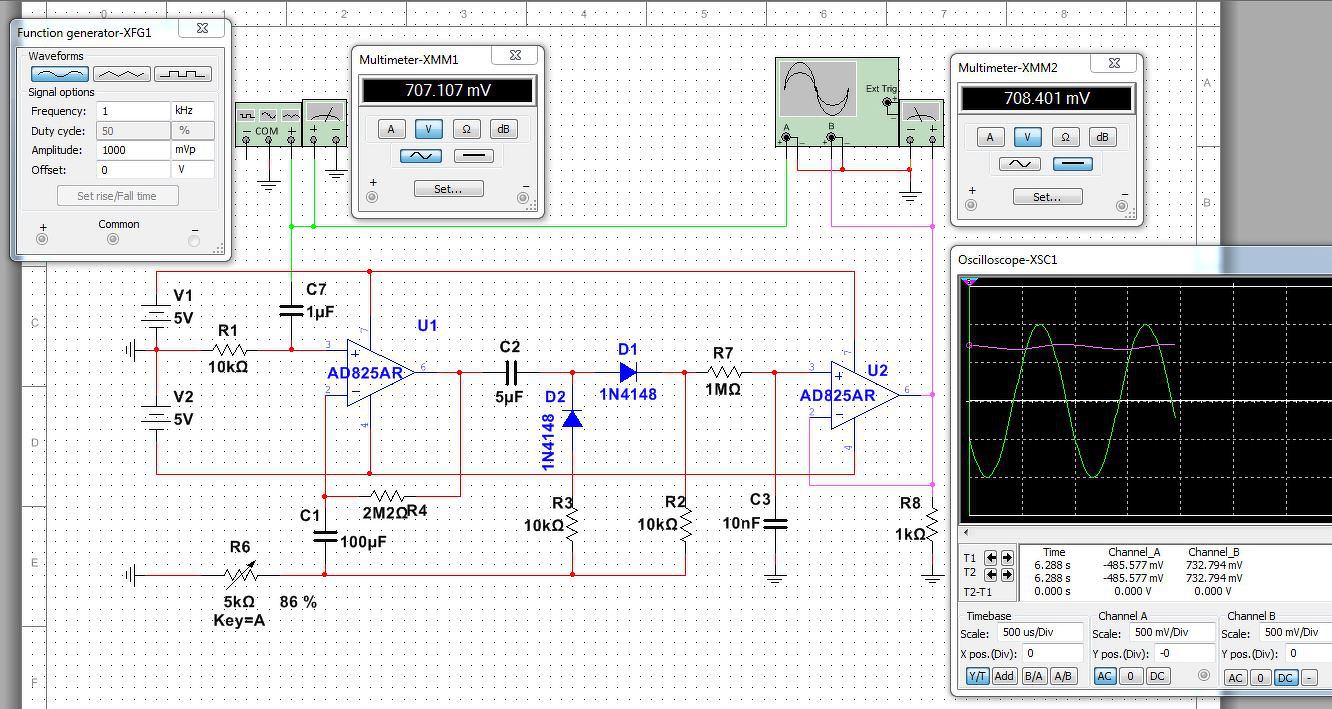The height and width of the screenshot is (709, 1332).
Task: Select Voltmeter mode V on Multimeter-XMM2
Action: (x=1027, y=137)
